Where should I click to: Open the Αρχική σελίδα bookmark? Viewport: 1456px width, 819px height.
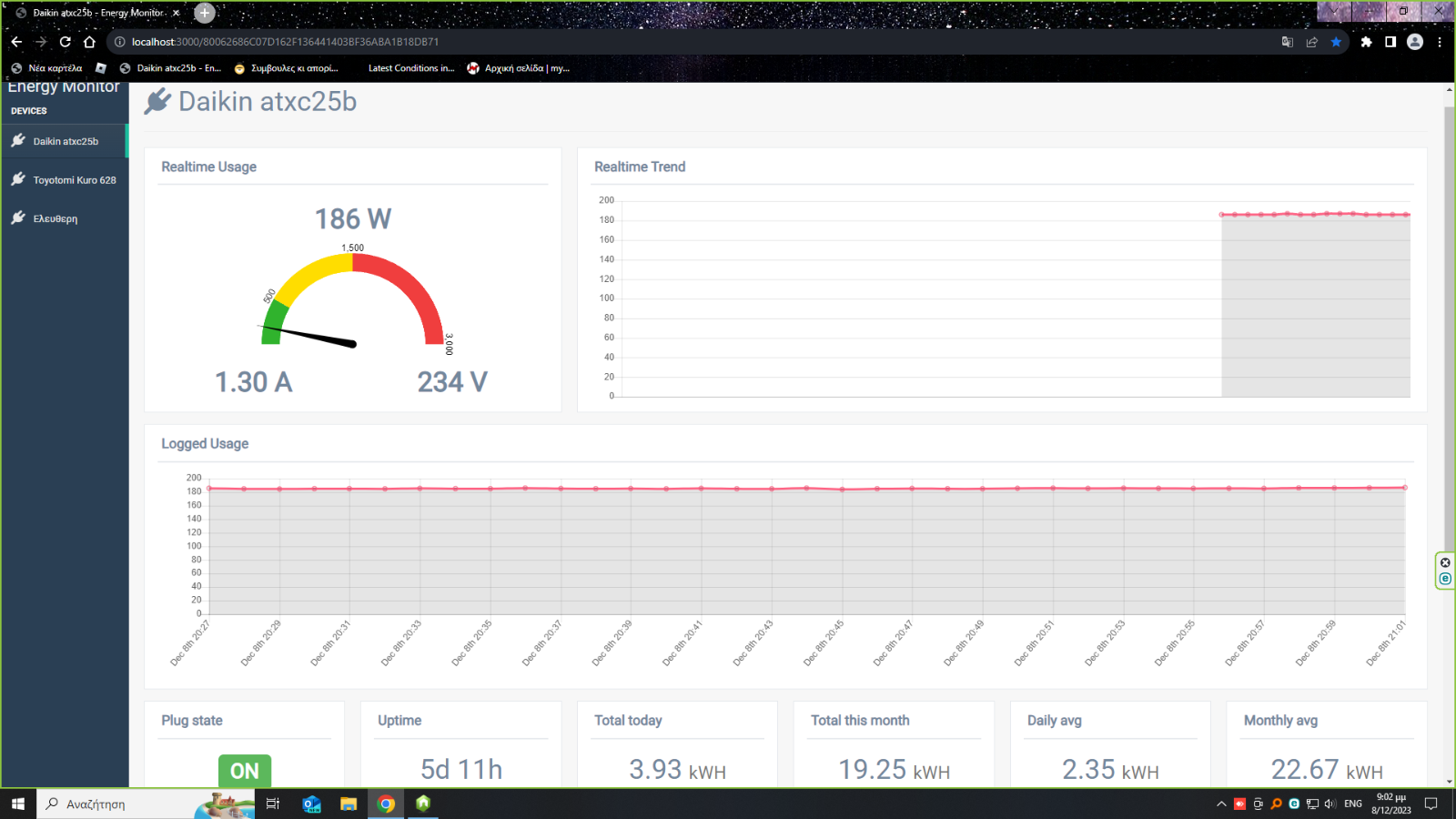(519, 68)
